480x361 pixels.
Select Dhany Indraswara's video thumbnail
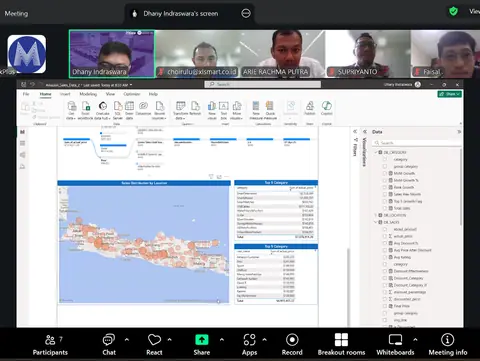click(x=112, y=54)
